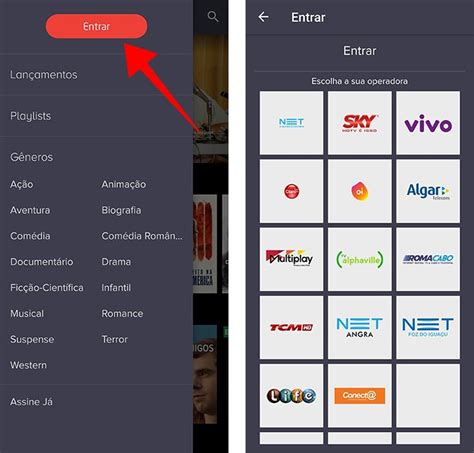The image size is (474, 453).
Task: Open the Playlists menu item
Action: [x=31, y=116]
